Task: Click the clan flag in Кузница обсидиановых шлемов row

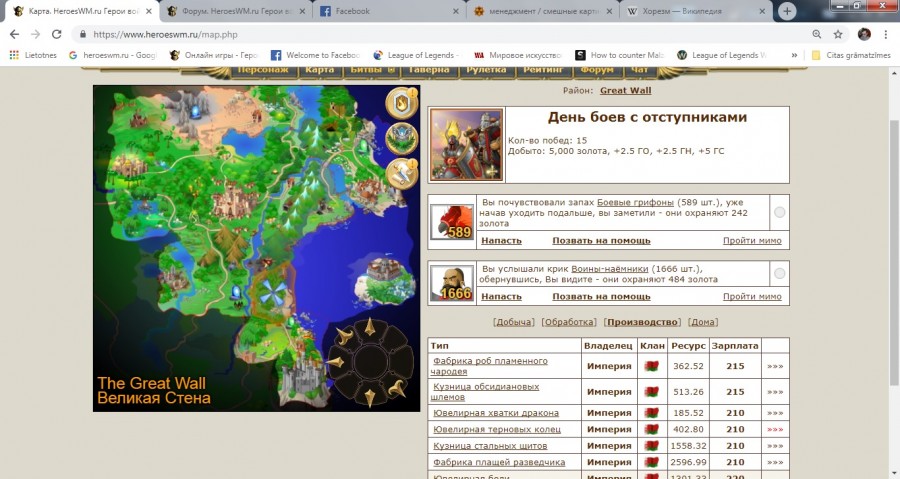Action: point(651,392)
